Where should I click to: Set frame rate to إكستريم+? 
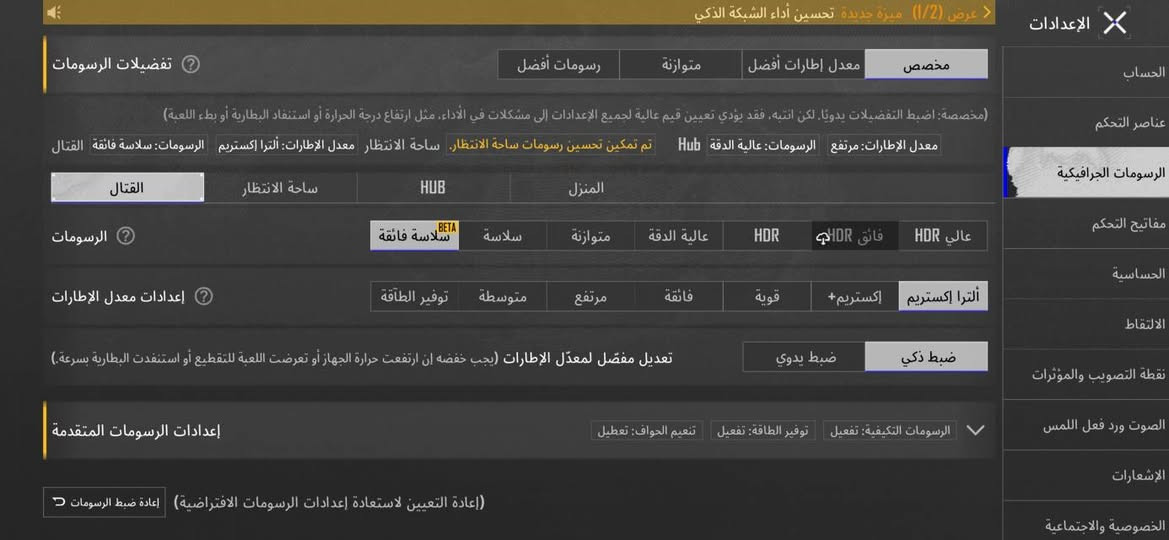(x=854, y=296)
